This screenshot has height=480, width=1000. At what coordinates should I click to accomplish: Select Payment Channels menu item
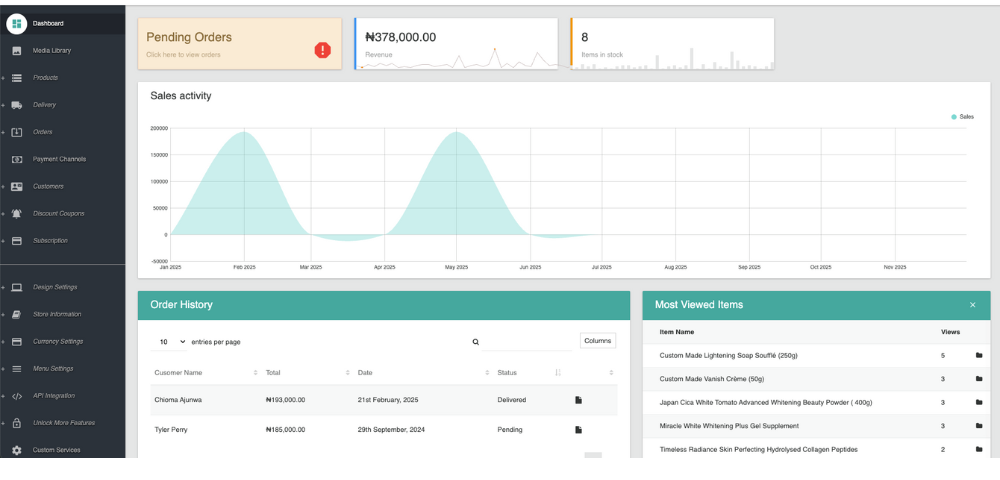(x=59, y=159)
